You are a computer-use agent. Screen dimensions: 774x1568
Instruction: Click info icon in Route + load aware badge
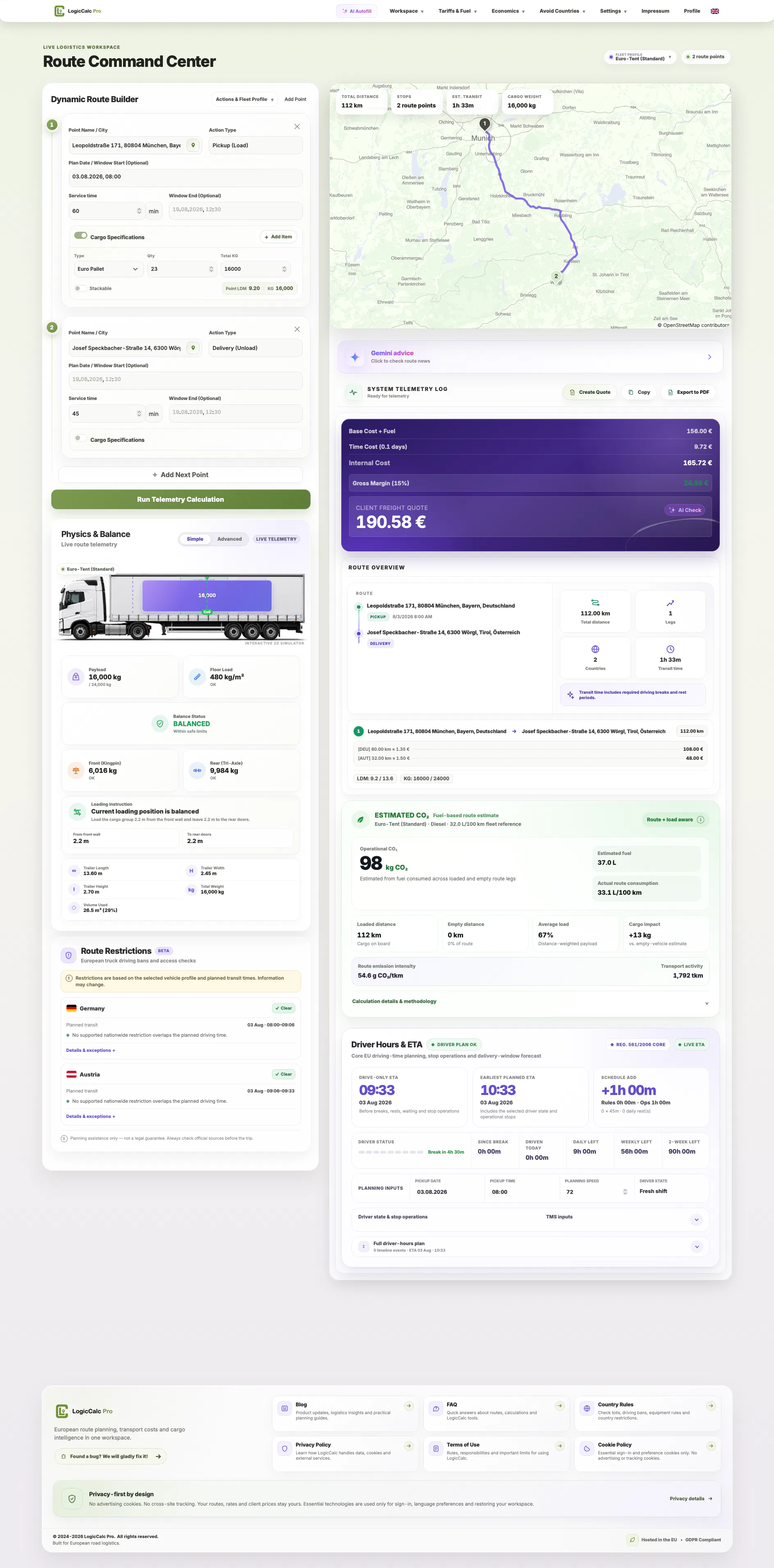(x=700, y=819)
